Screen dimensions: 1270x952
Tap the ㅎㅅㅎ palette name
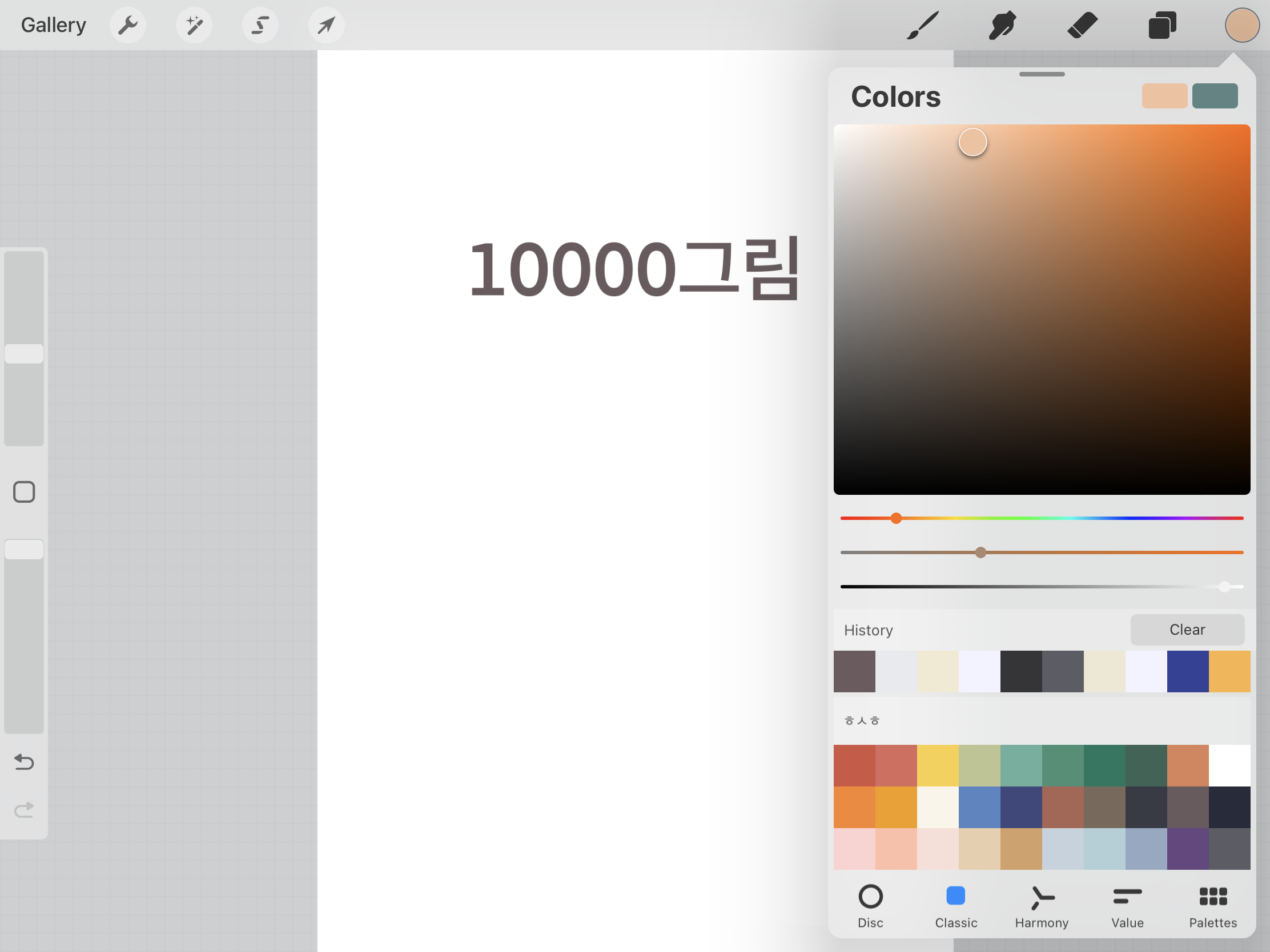(862, 720)
